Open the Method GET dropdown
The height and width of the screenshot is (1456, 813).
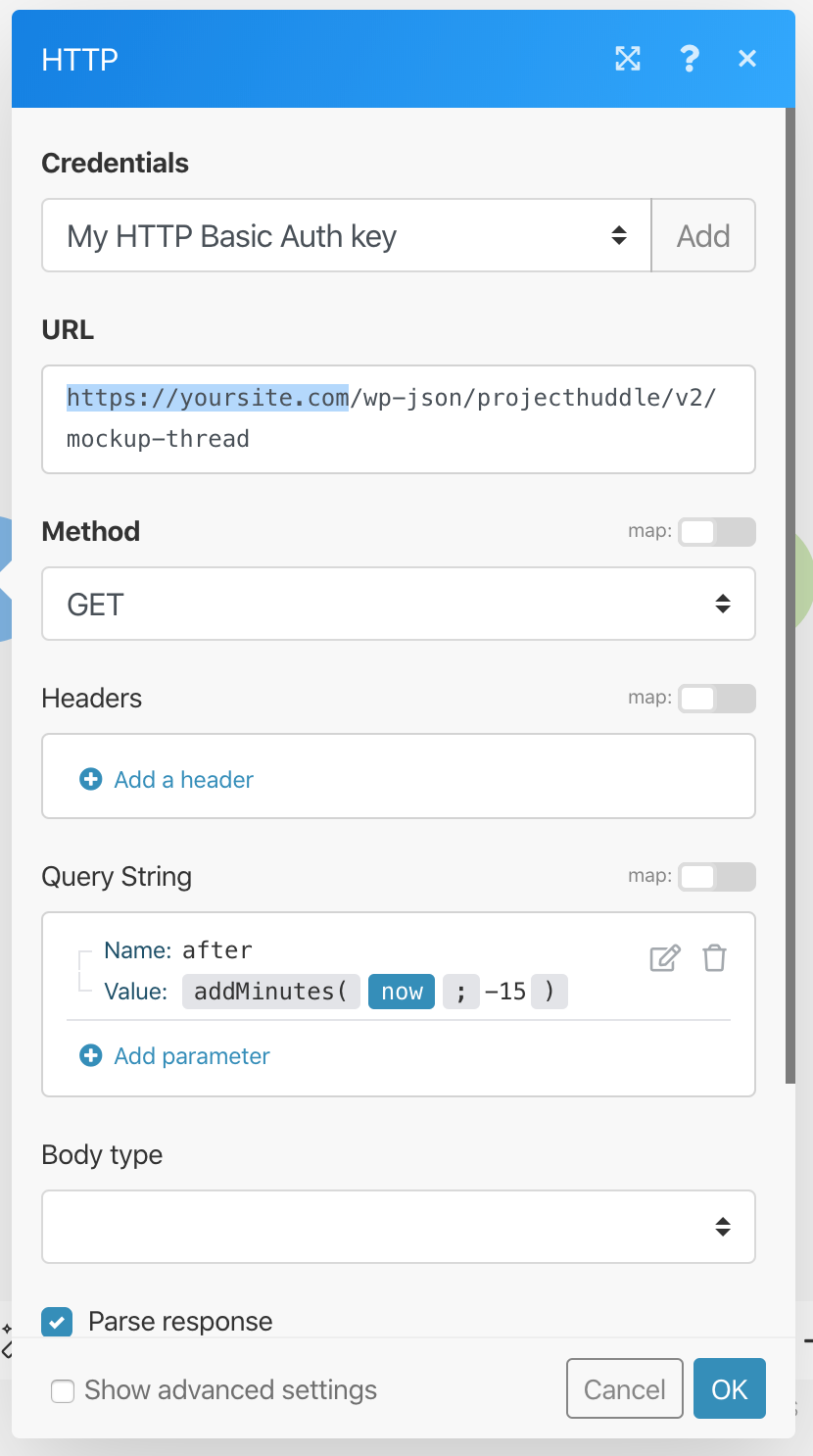pyautogui.click(x=398, y=605)
